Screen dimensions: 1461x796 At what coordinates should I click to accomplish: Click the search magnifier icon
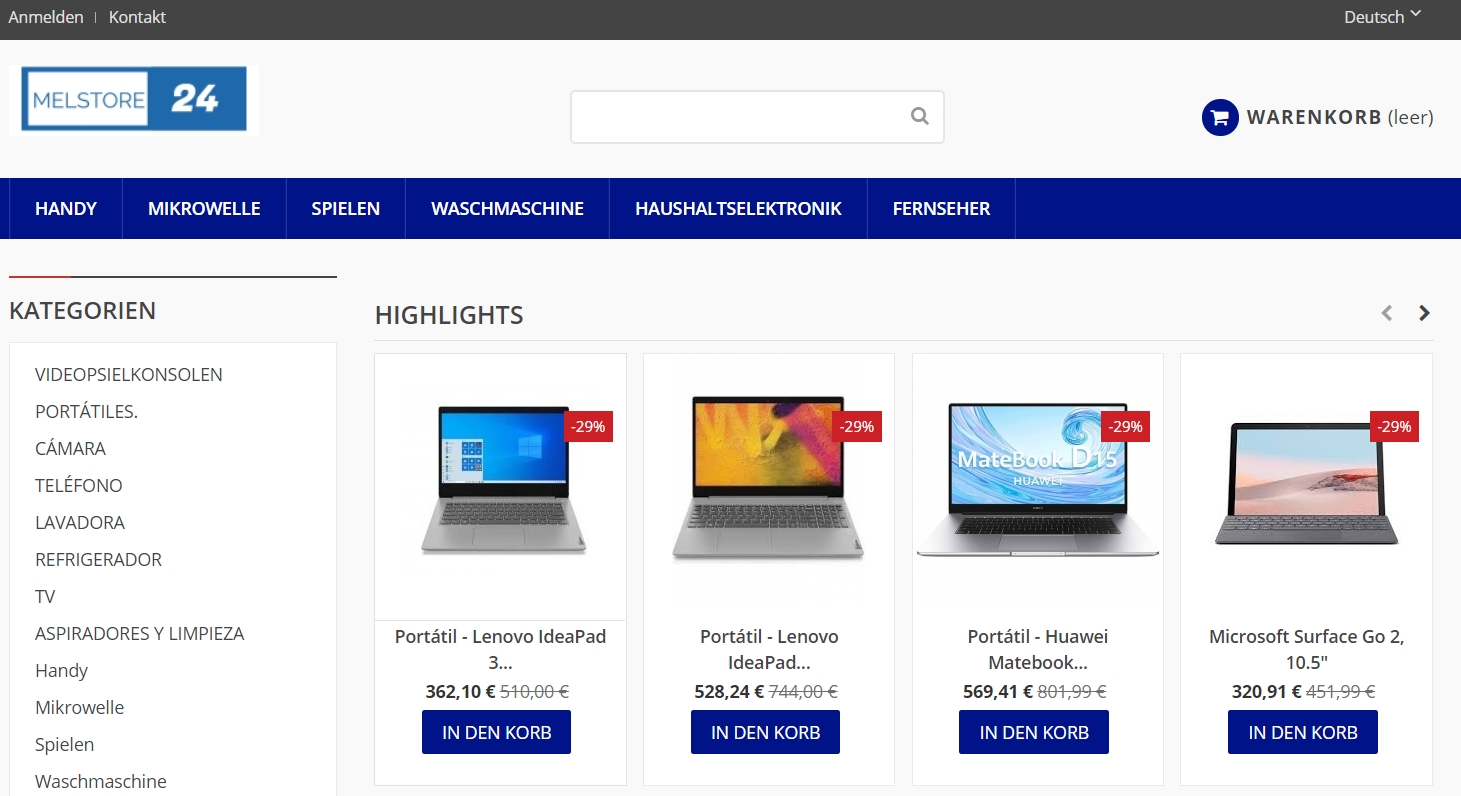[x=920, y=116]
